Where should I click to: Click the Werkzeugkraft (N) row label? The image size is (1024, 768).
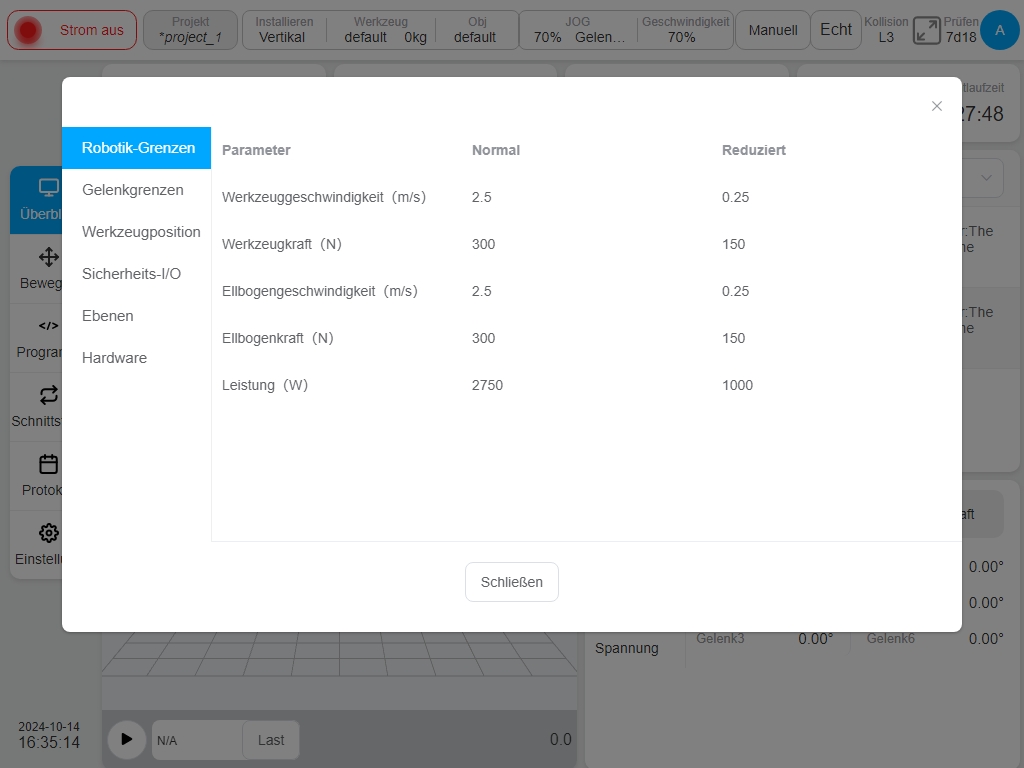pos(281,244)
